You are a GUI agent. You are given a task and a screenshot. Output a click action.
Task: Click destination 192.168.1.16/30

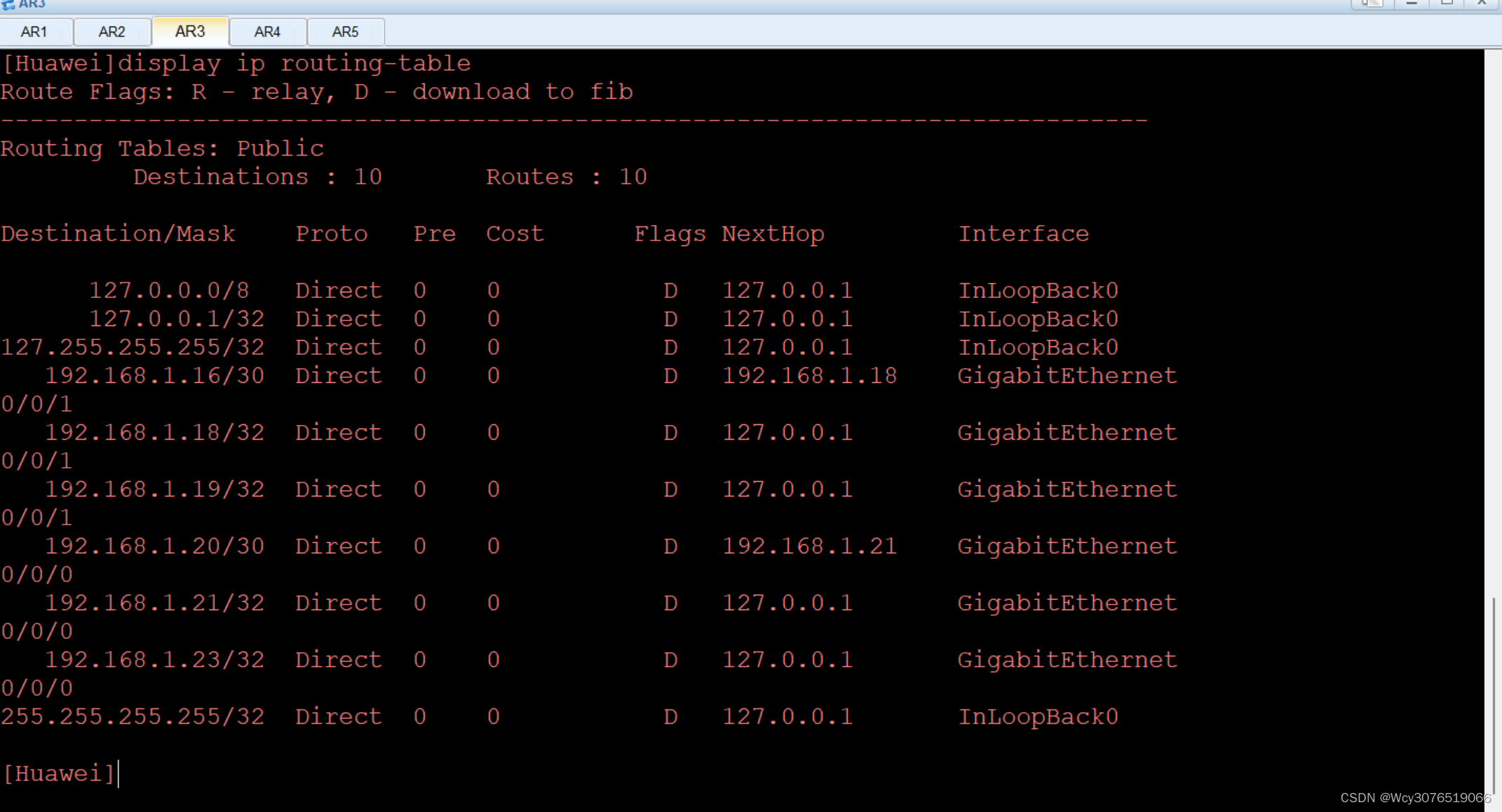point(154,376)
